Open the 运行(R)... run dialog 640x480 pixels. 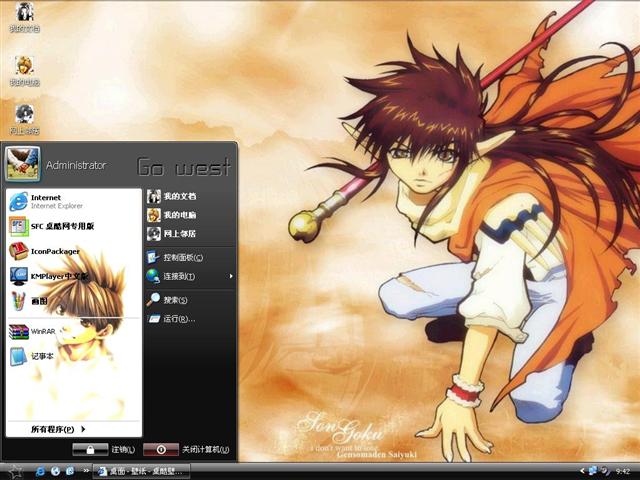190,319
